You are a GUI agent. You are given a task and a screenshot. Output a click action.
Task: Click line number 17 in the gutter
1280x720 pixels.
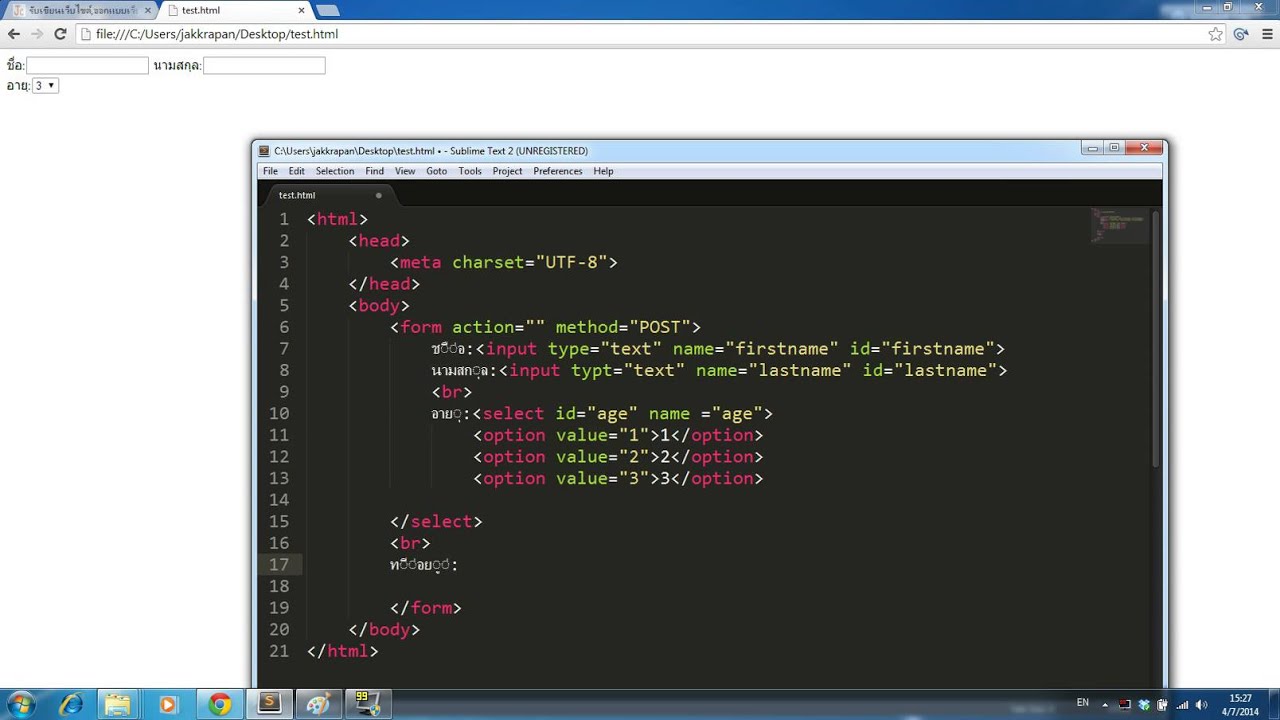point(279,565)
